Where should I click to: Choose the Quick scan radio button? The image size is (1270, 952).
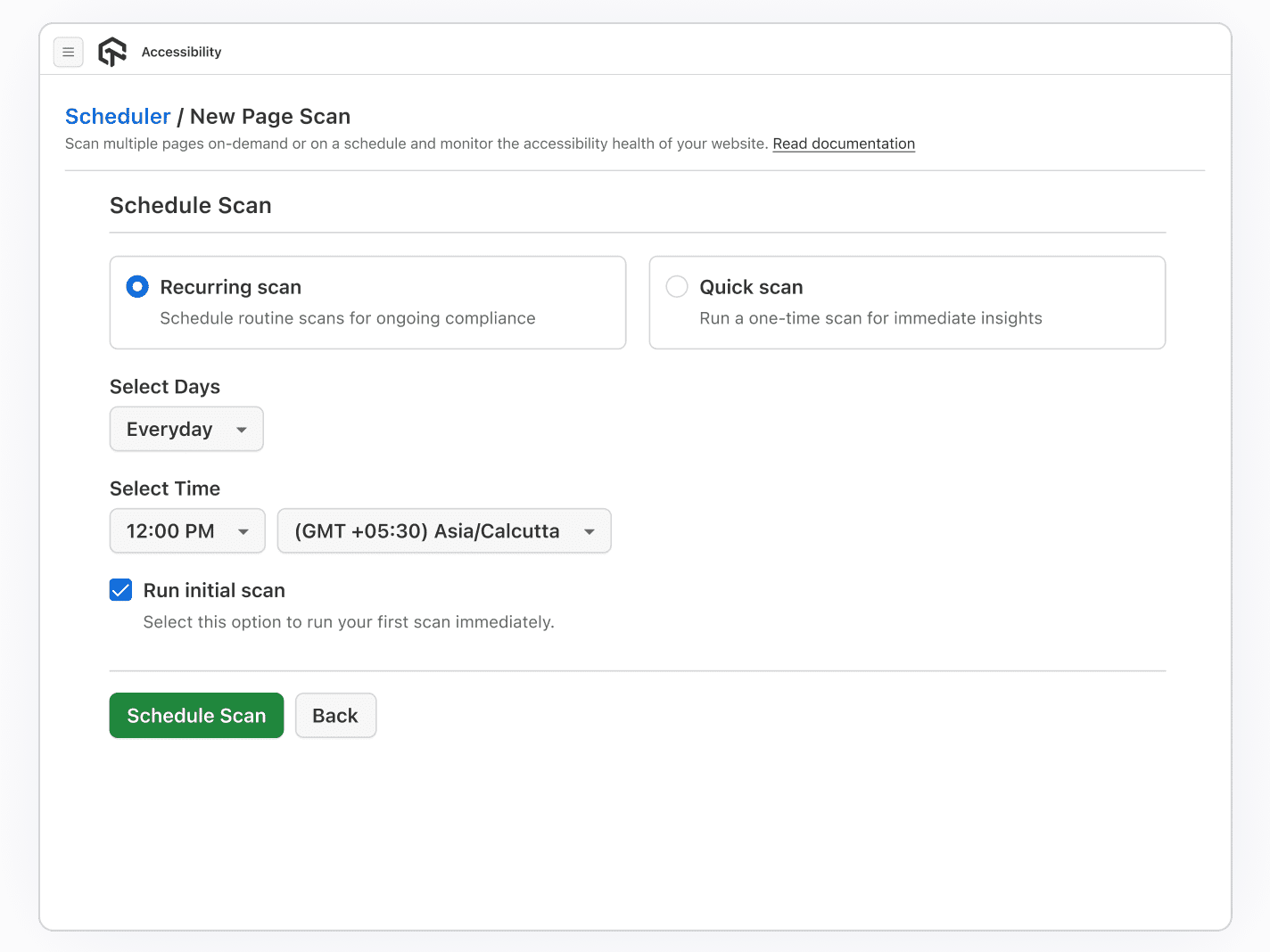click(677, 287)
